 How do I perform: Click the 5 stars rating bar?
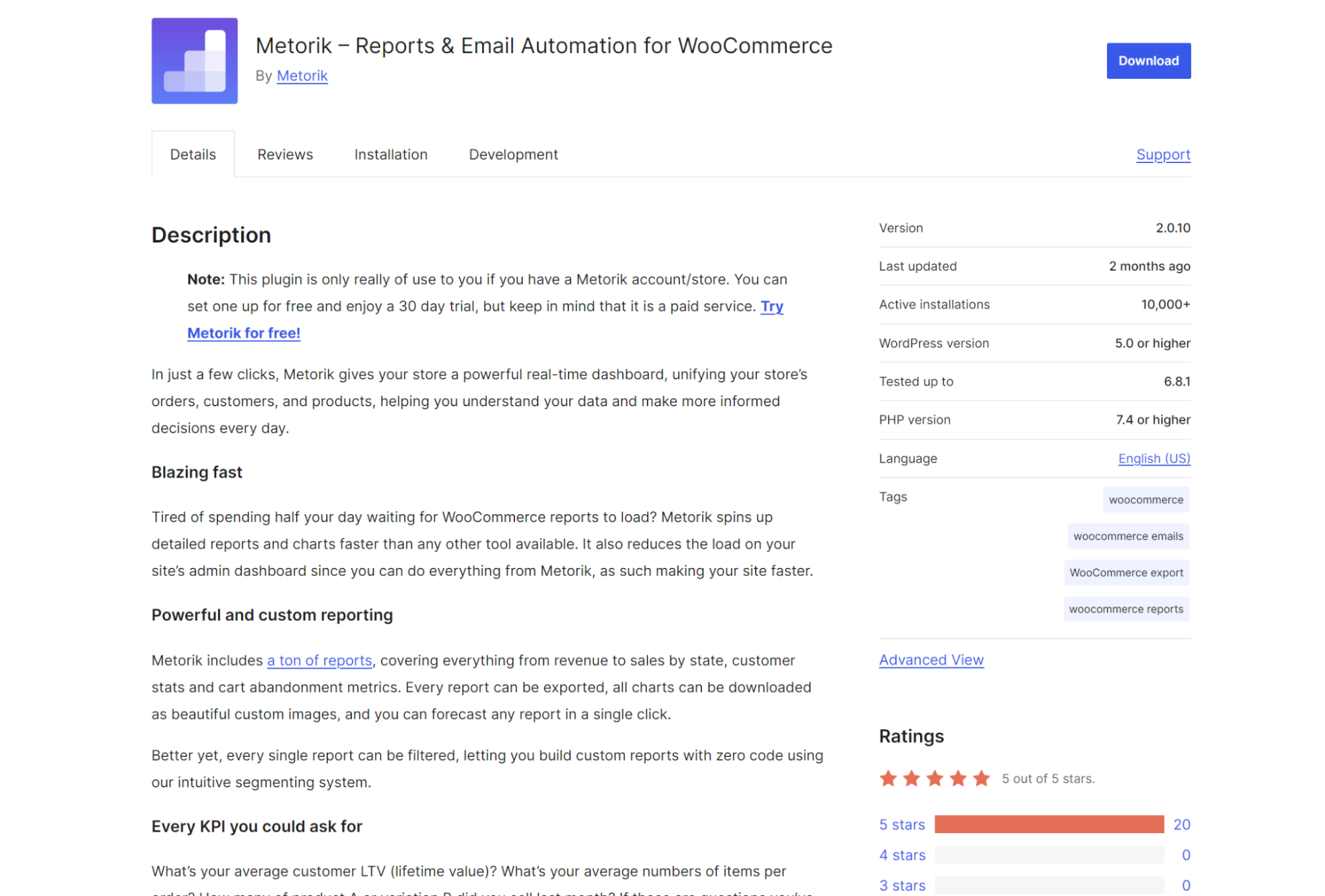pyautogui.click(x=1049, y=824)
